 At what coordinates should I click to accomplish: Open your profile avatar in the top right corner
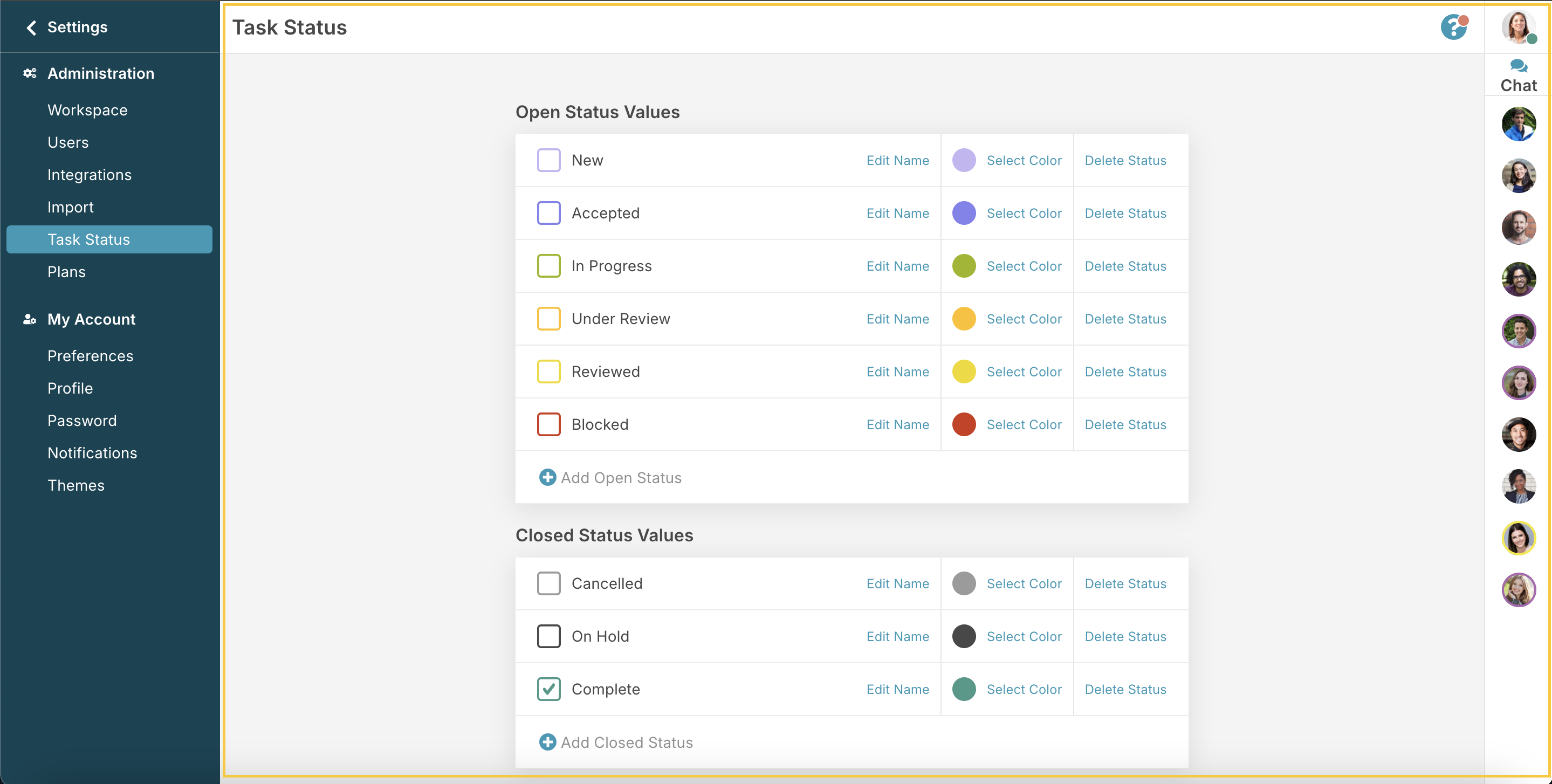1519,27
